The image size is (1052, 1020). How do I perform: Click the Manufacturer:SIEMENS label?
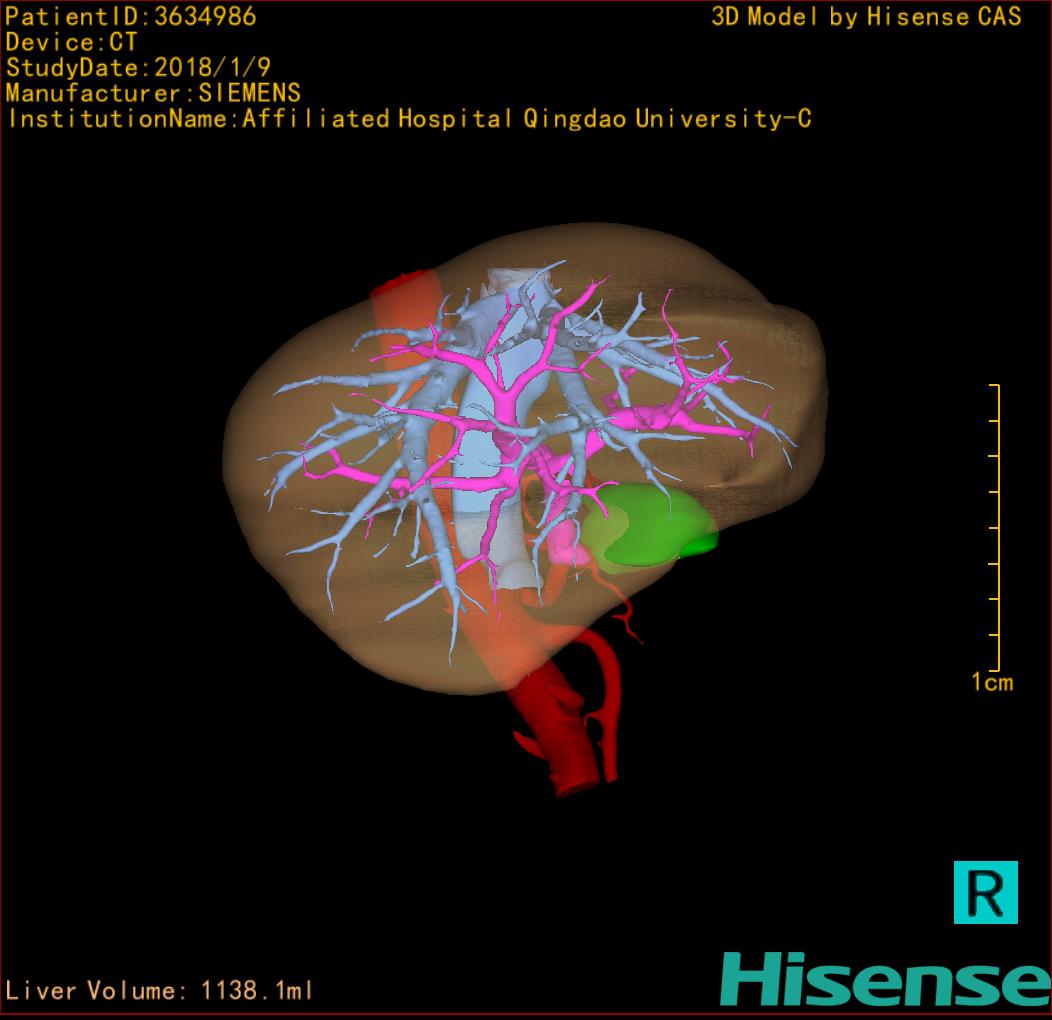[x=153, y=93]
